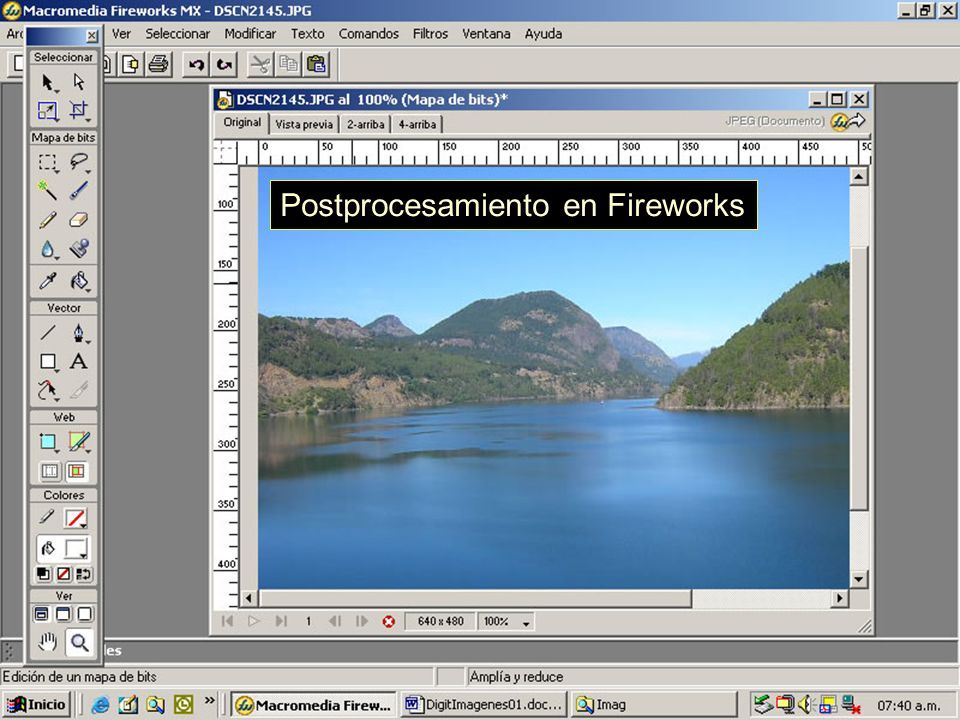Viewport: 960px width, 720px height.
Task: Switch to DigitImagenes01.doc taskbar window
Action: point(484,705)
